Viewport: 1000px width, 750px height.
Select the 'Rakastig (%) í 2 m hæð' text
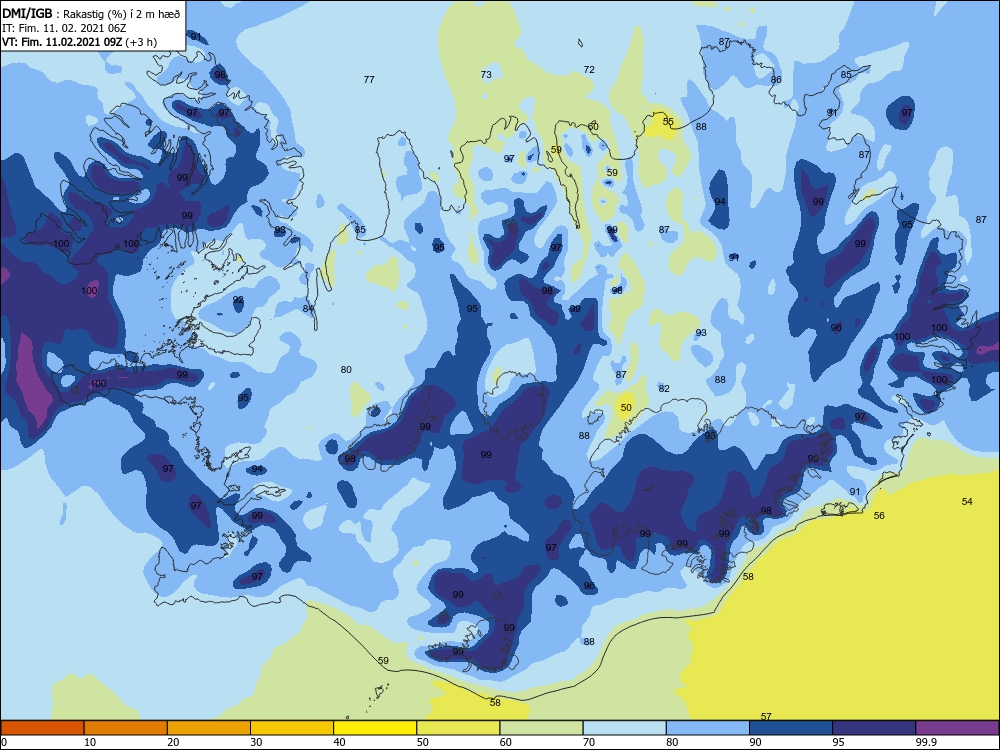click(121, 14)
